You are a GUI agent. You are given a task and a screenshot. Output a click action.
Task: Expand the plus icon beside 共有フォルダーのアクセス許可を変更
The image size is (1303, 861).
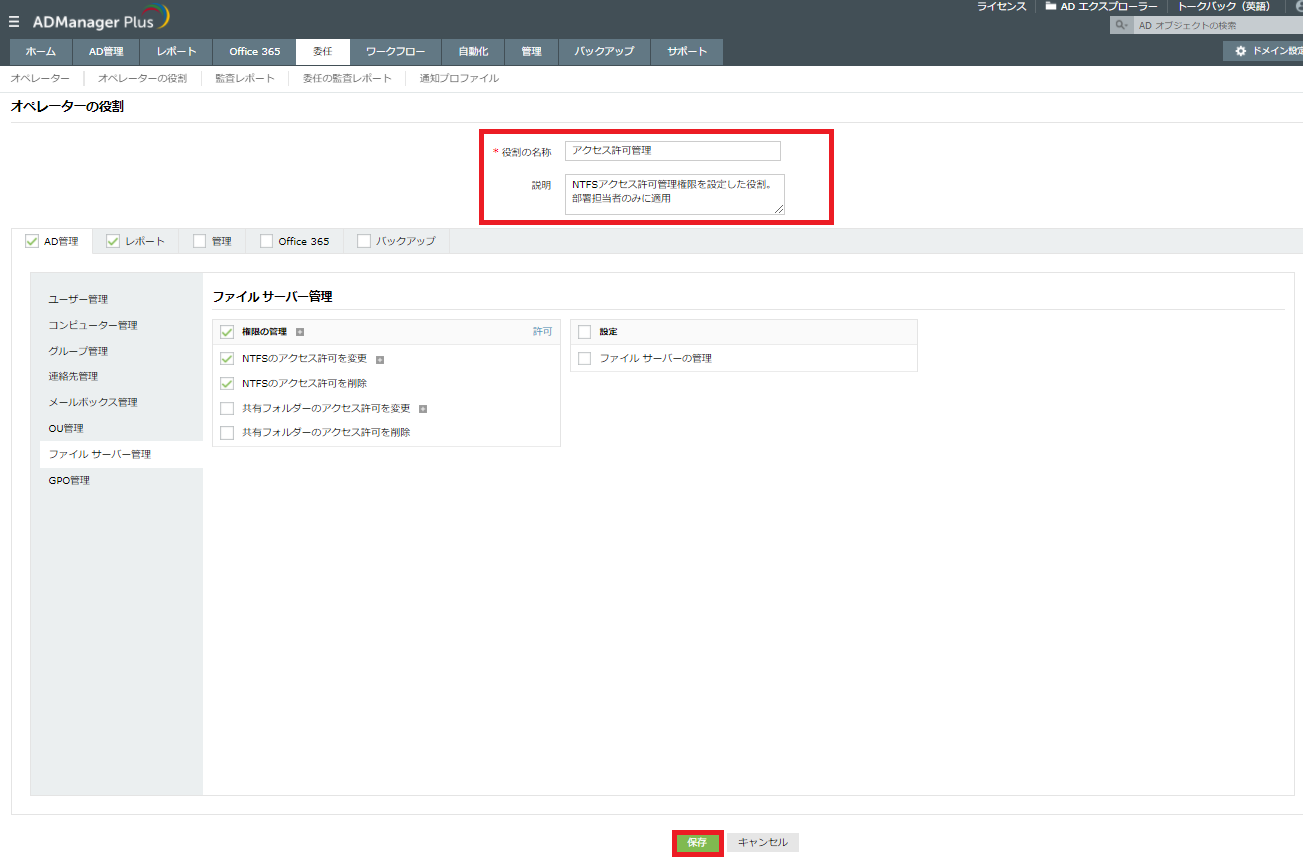click(423, 409)
